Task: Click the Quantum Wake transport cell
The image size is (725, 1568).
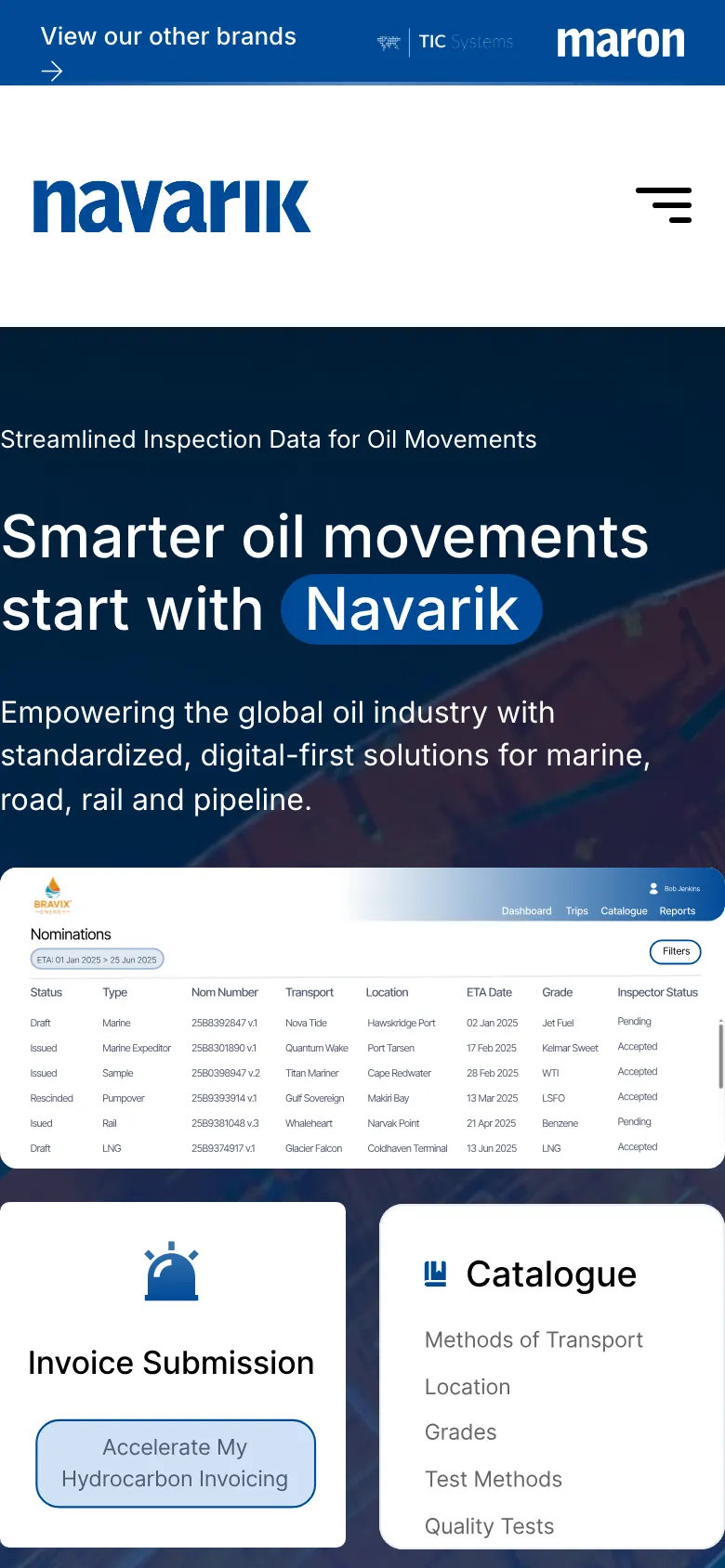Action: point(317,1048)
